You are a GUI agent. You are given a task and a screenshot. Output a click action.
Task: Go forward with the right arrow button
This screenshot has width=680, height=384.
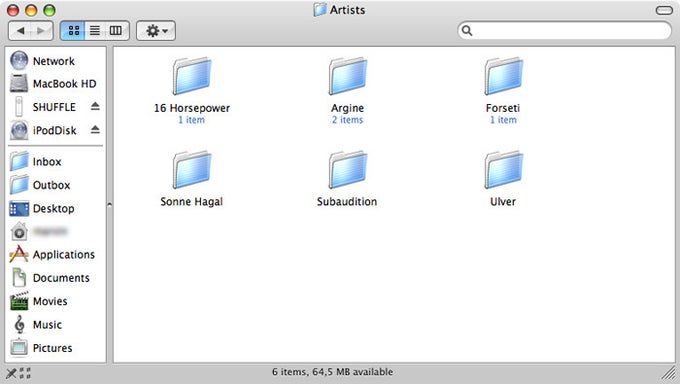(42, 30)
